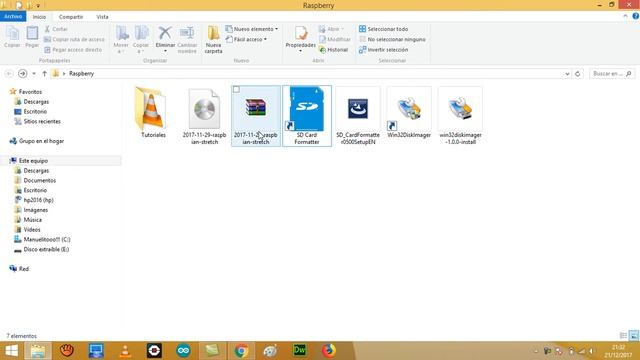Open Disco extraíble (E:) drive
Image resolution: width=640 pixels, height=360 pixels.
click(x=46, y=249)
